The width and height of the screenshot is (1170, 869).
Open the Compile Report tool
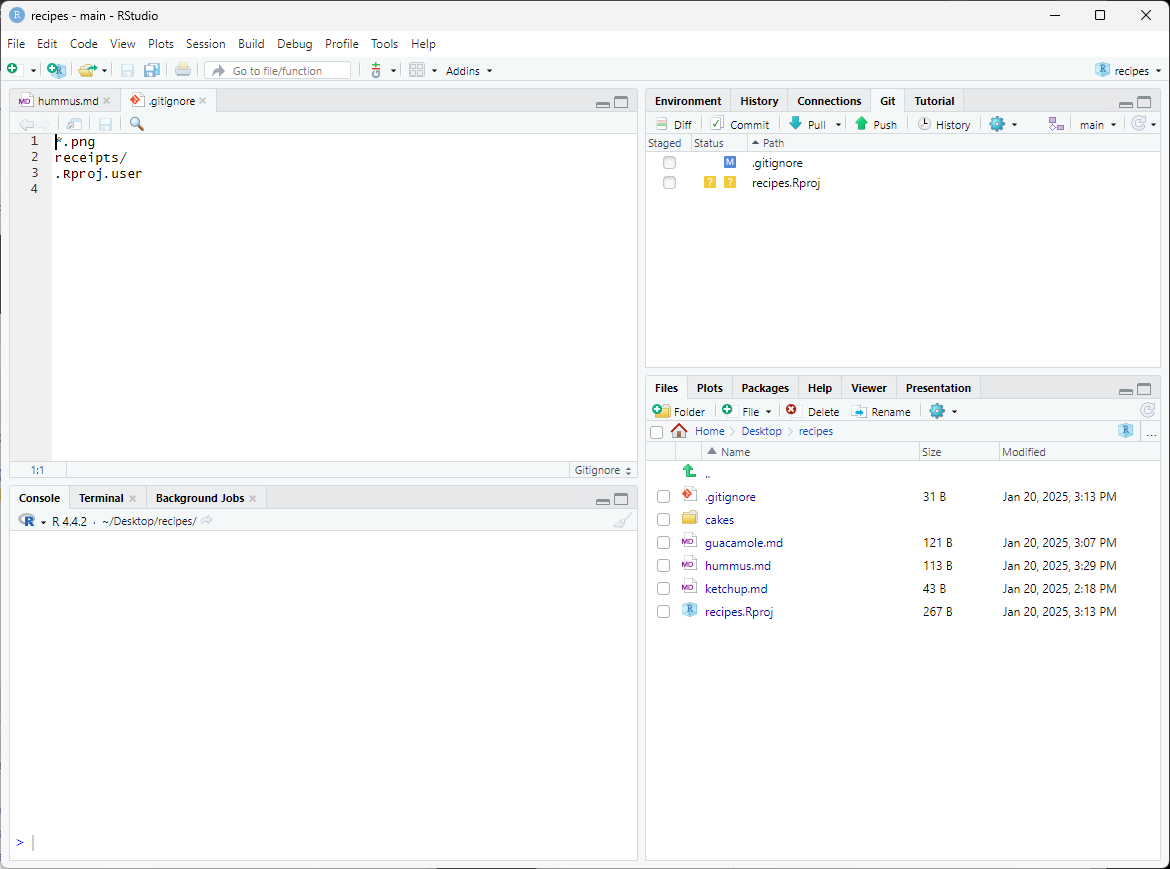coord(183,70)
